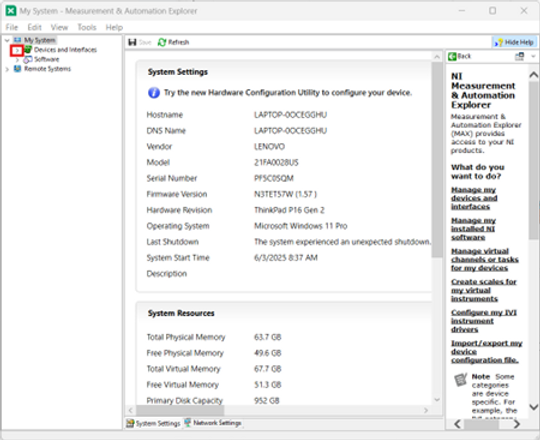540x440 pixels.
Task: Switch to the Network Settings tab
Action: tap(213, 423)
